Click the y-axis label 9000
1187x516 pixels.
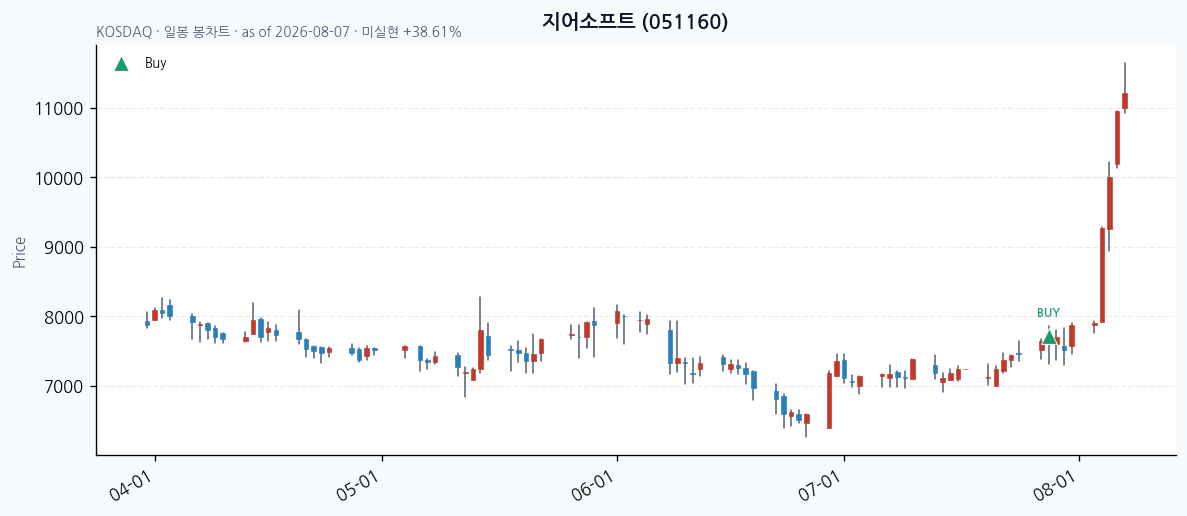63,247
